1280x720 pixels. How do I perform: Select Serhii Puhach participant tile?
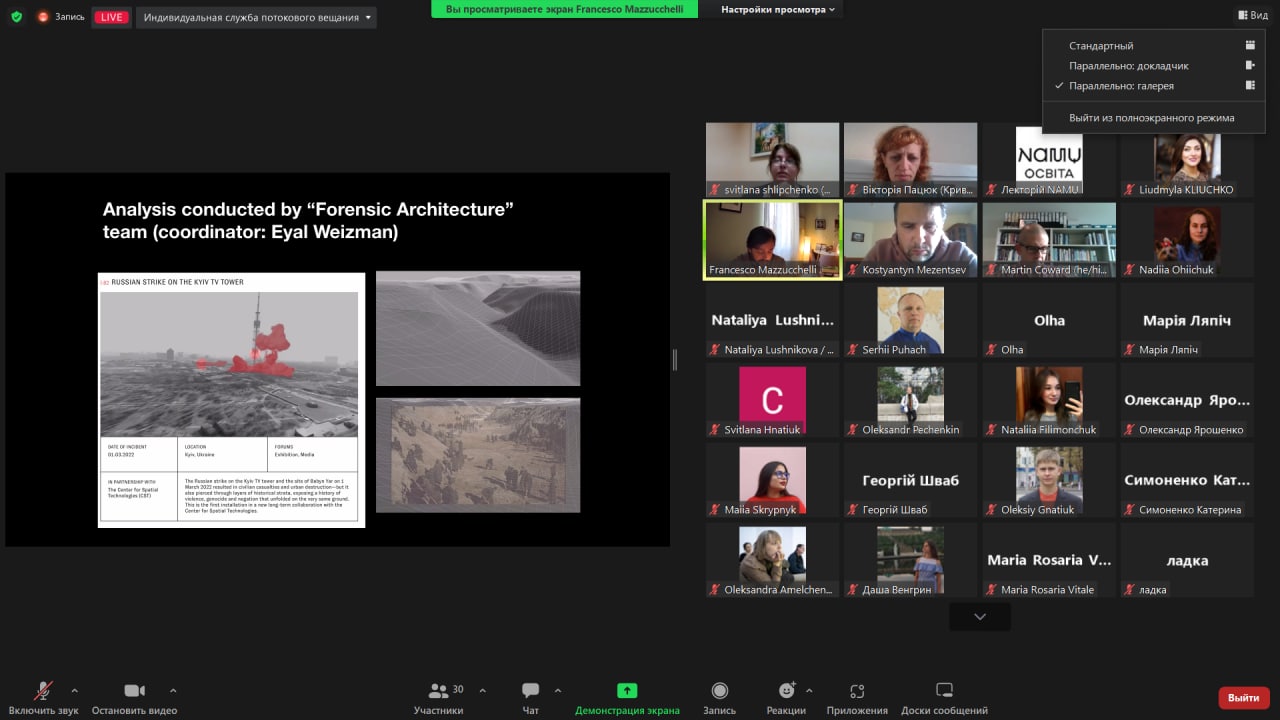pos(910,320)
